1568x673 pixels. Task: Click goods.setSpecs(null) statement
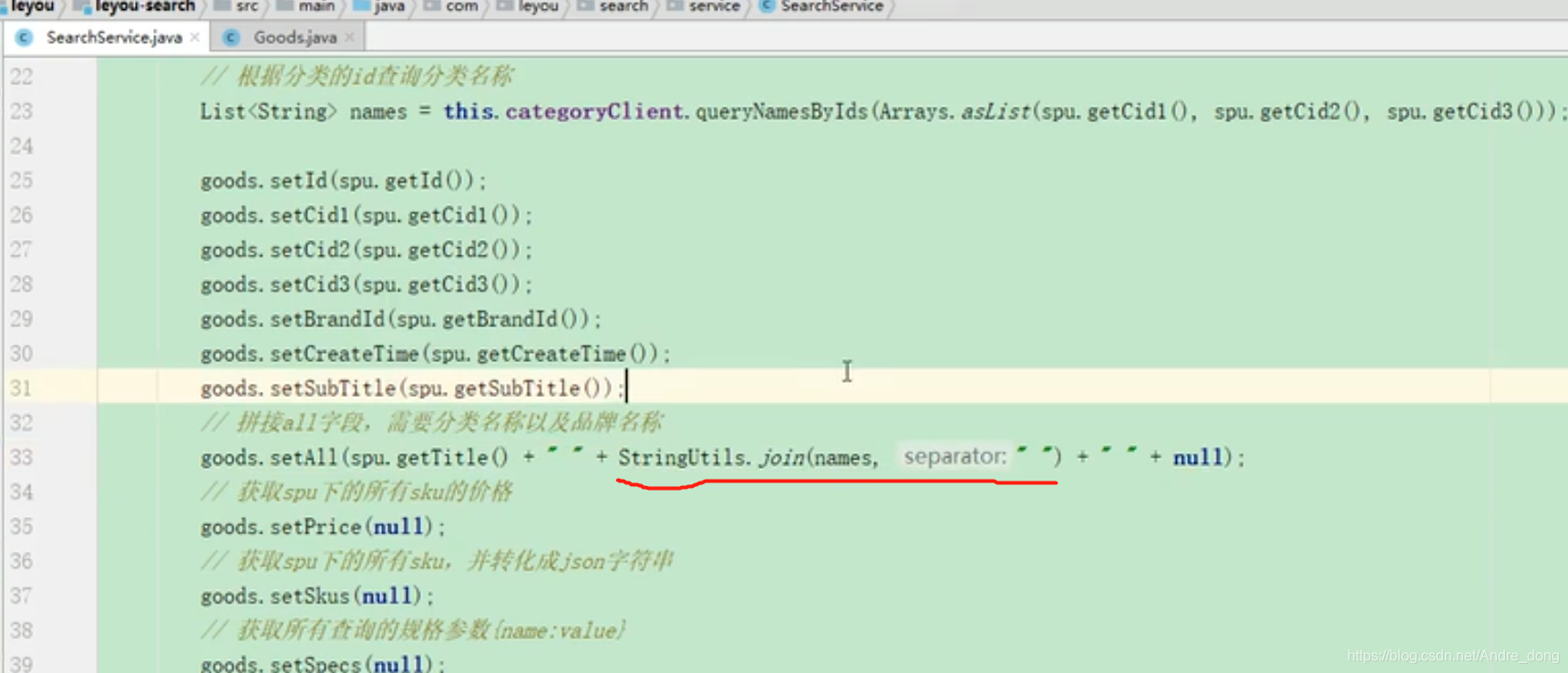323,663
